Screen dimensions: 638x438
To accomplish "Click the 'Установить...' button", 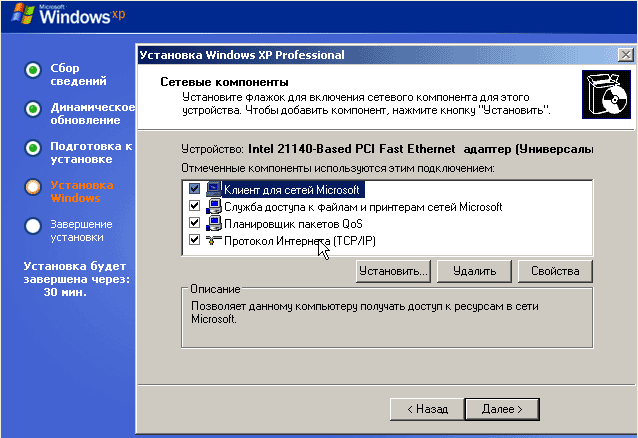I will pyautogui.click(x=393, y=271).
